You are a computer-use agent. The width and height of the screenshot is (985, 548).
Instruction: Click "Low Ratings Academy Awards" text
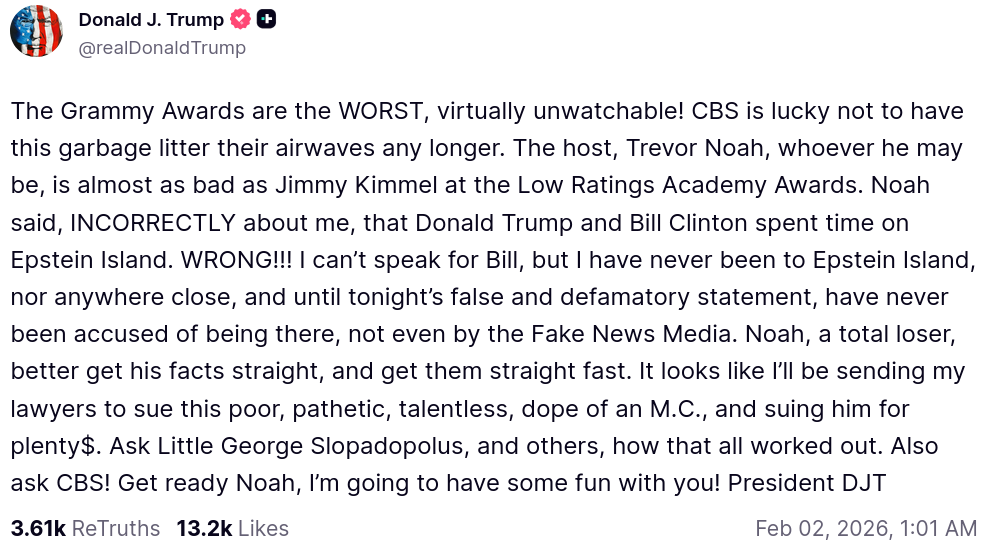720,185
